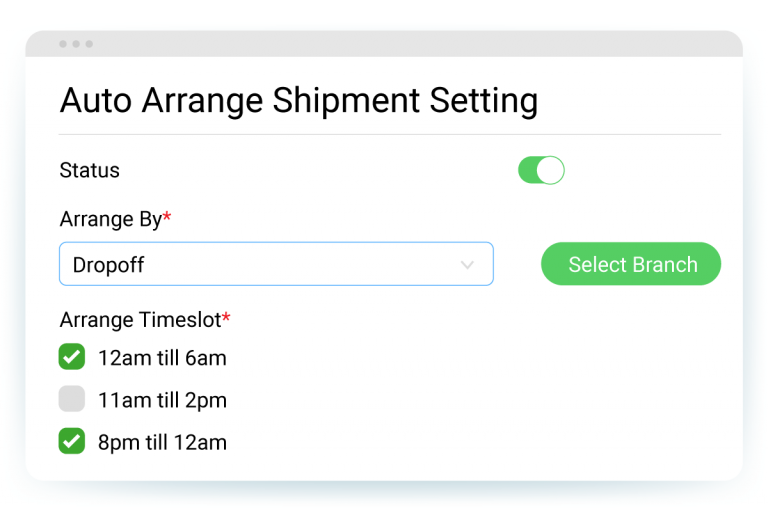Open the Arrange By Dropoff dropdown
Screen dimensions: 768x508
(x=276, y=265)
